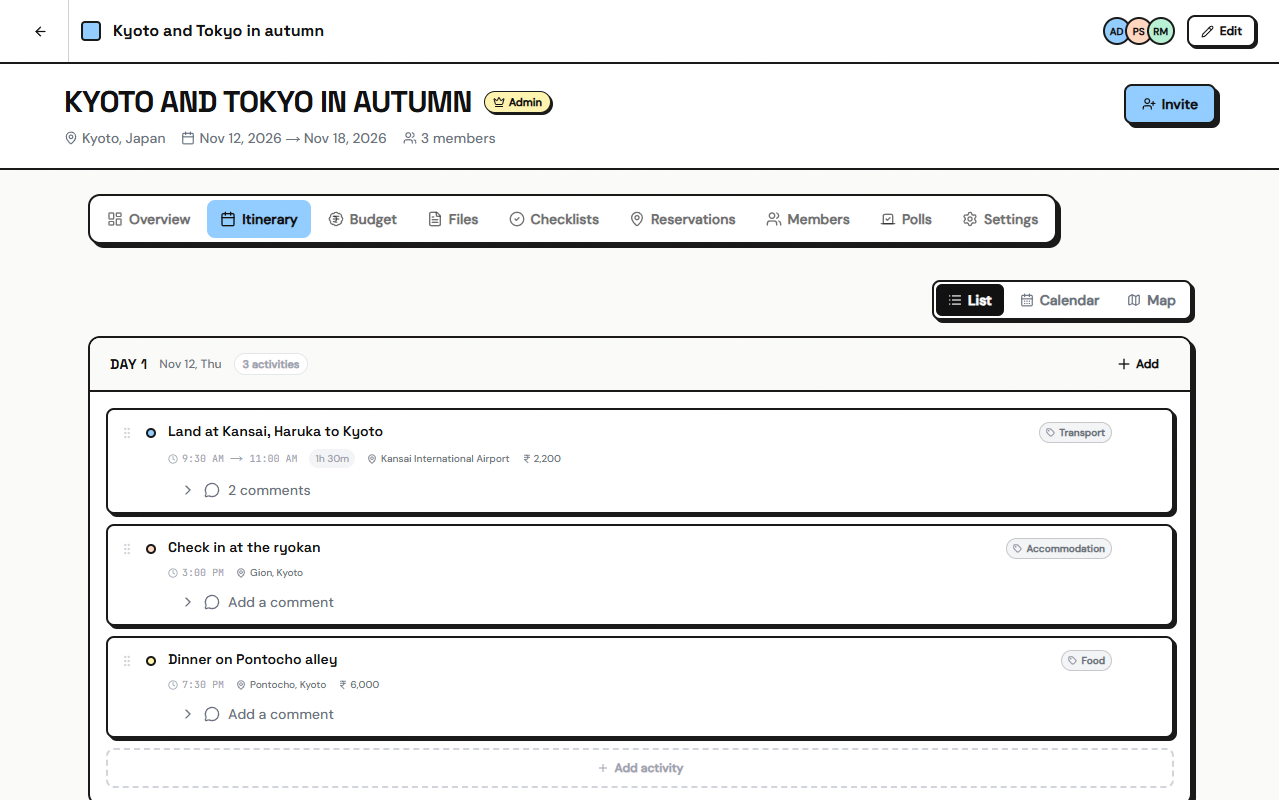The height and width of the screenshot is (800, 1279).
Task: Select the Itinerary tab
Action: click(x=259, y=219)
